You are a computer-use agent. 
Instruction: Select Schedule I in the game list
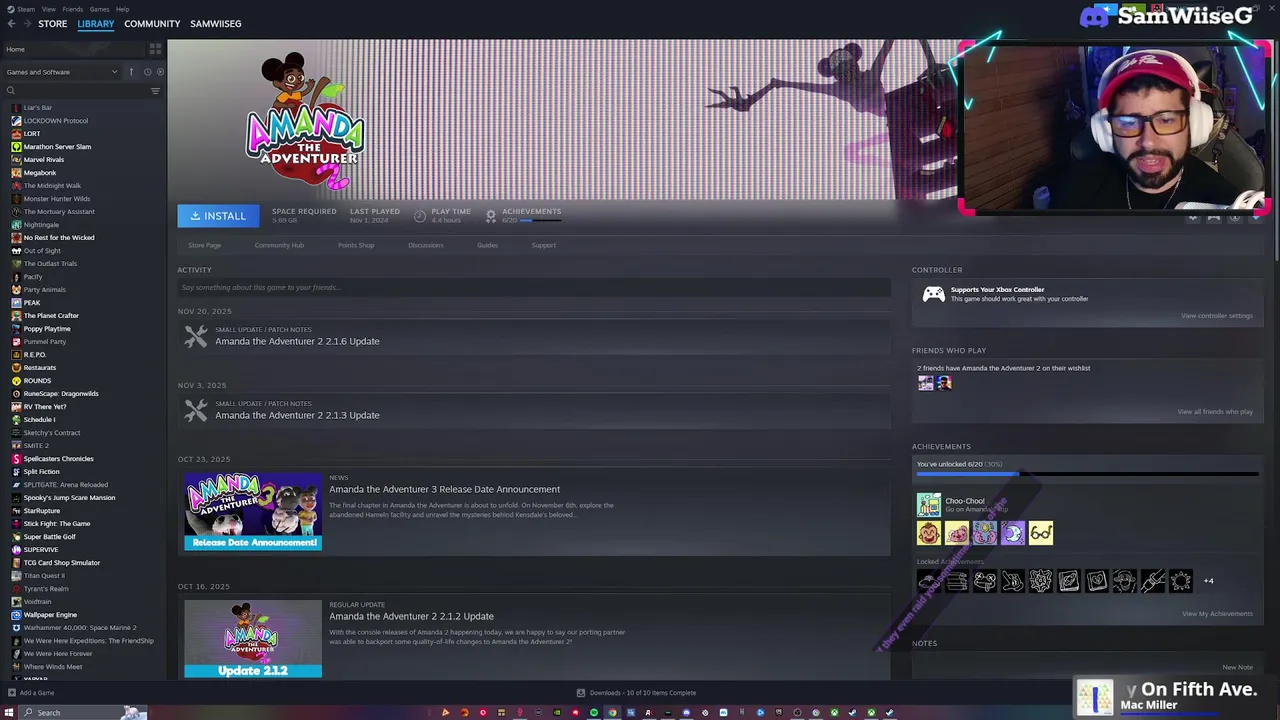39,419
